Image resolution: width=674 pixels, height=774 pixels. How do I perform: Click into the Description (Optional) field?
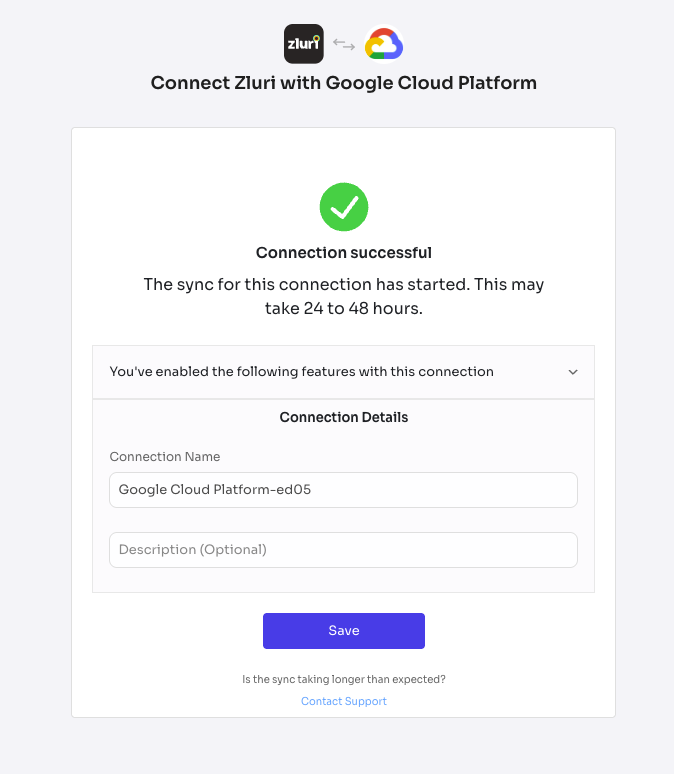pyautogui.click(x=344, y=550)
